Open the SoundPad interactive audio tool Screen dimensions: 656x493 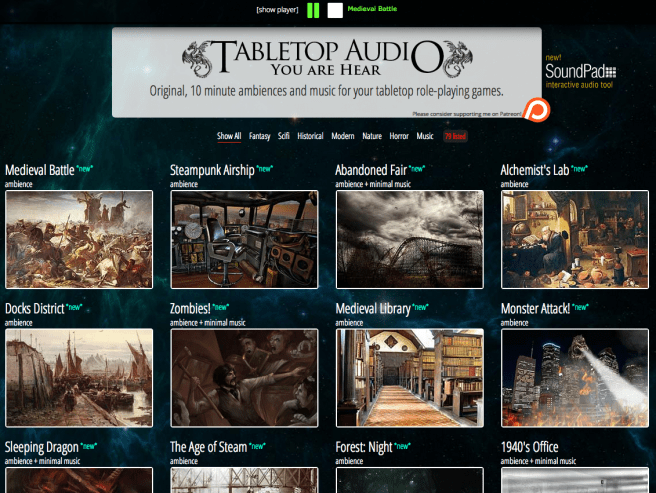(x=580, y=72)
